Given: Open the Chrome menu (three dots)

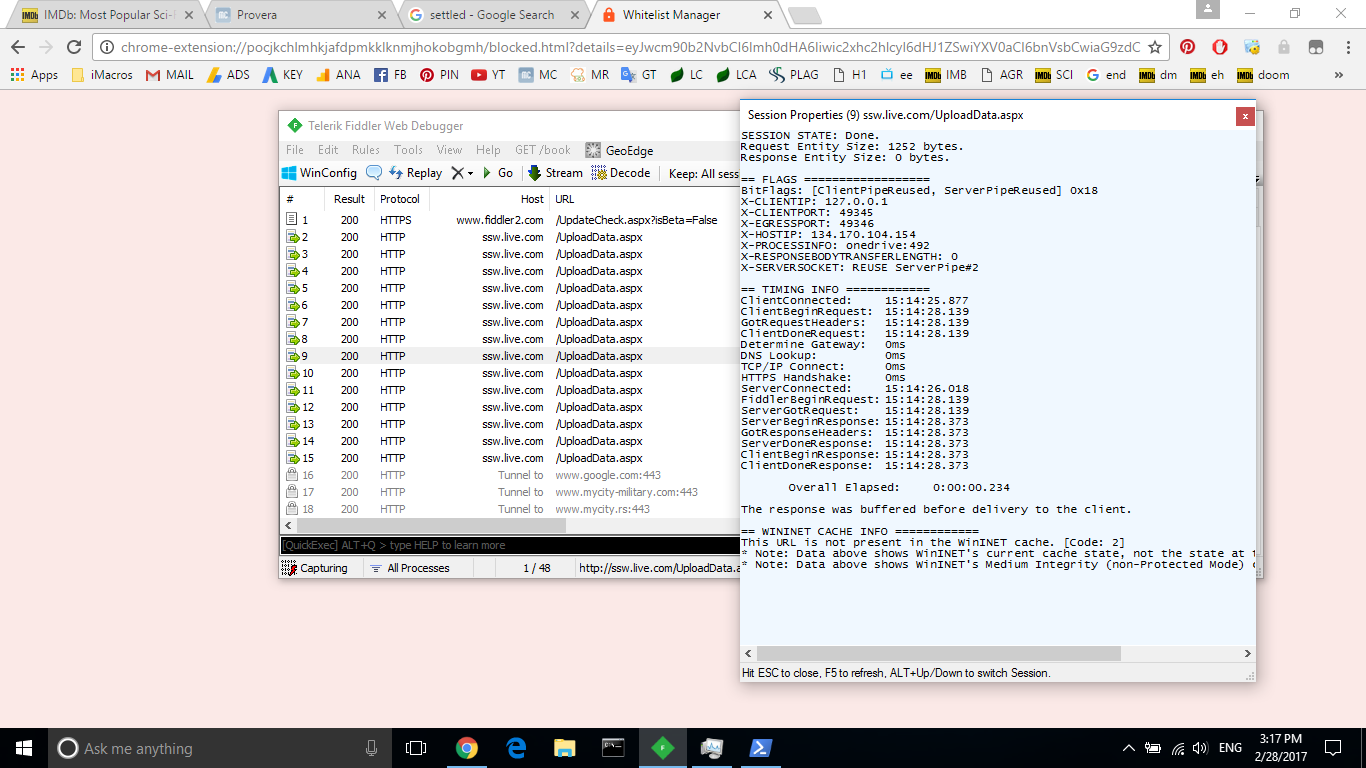Looking at the screenshot, I should [1346, 47].
